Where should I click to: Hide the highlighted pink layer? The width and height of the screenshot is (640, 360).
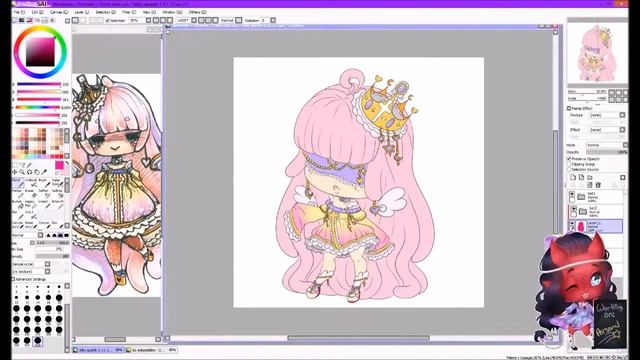(572, 223)
